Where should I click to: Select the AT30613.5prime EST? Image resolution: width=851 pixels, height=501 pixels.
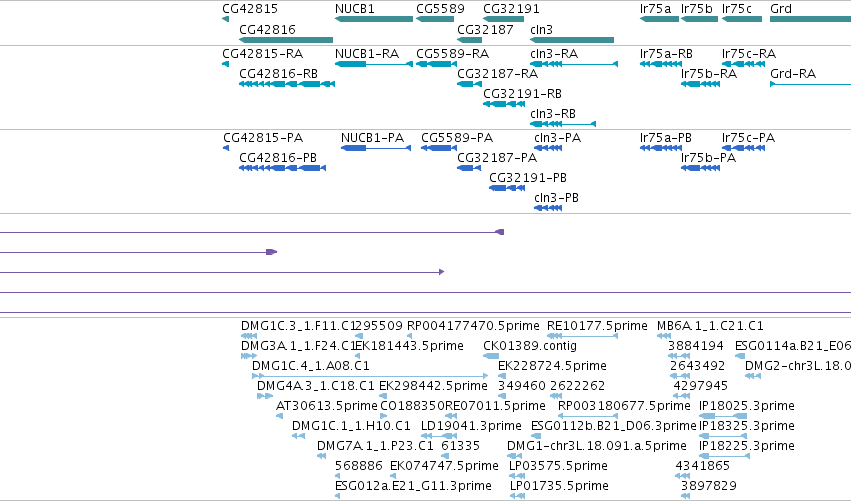pos(279,416)
